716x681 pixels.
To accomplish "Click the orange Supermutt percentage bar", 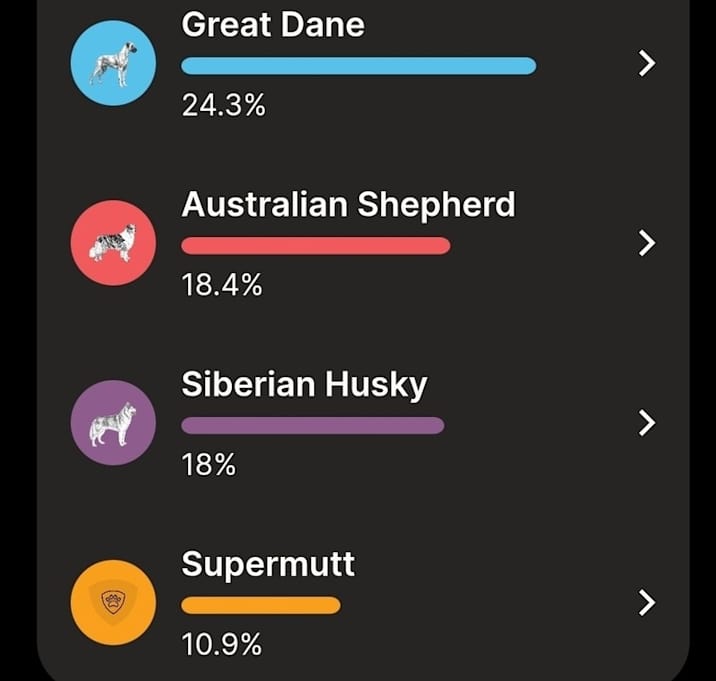I will point(261,605).
